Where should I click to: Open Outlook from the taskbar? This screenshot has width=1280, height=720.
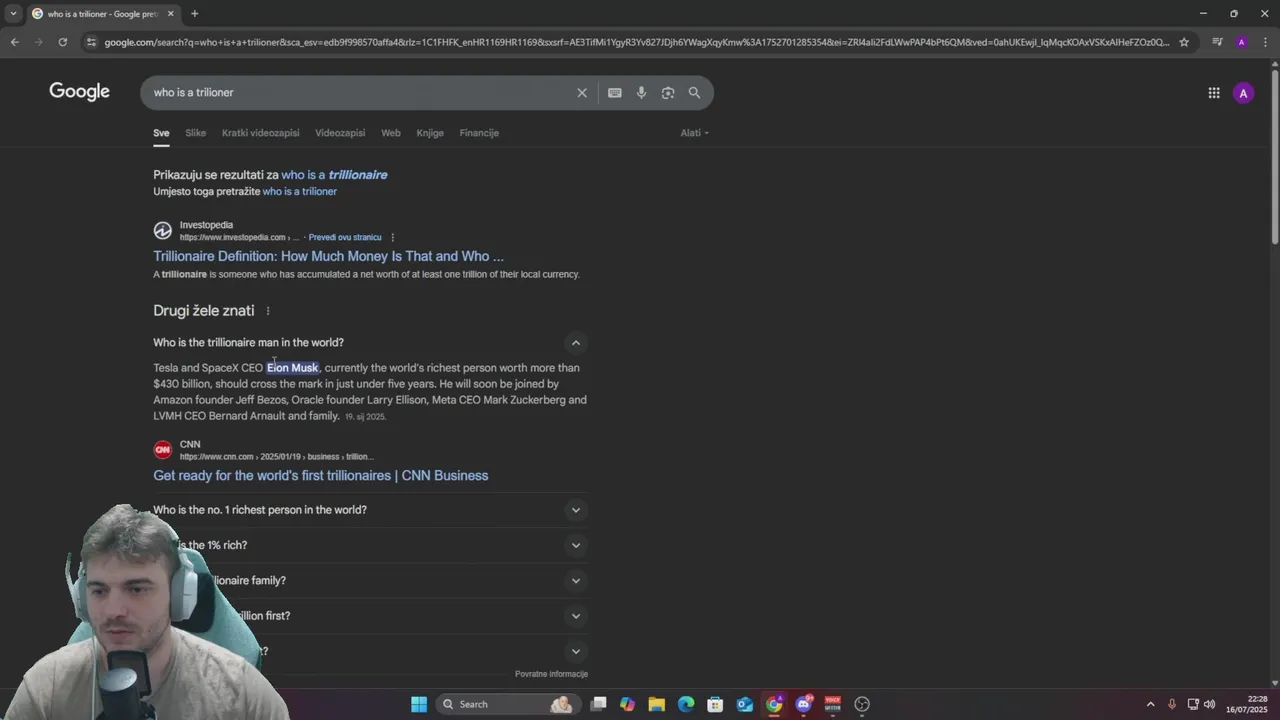[x=745, y=704]
